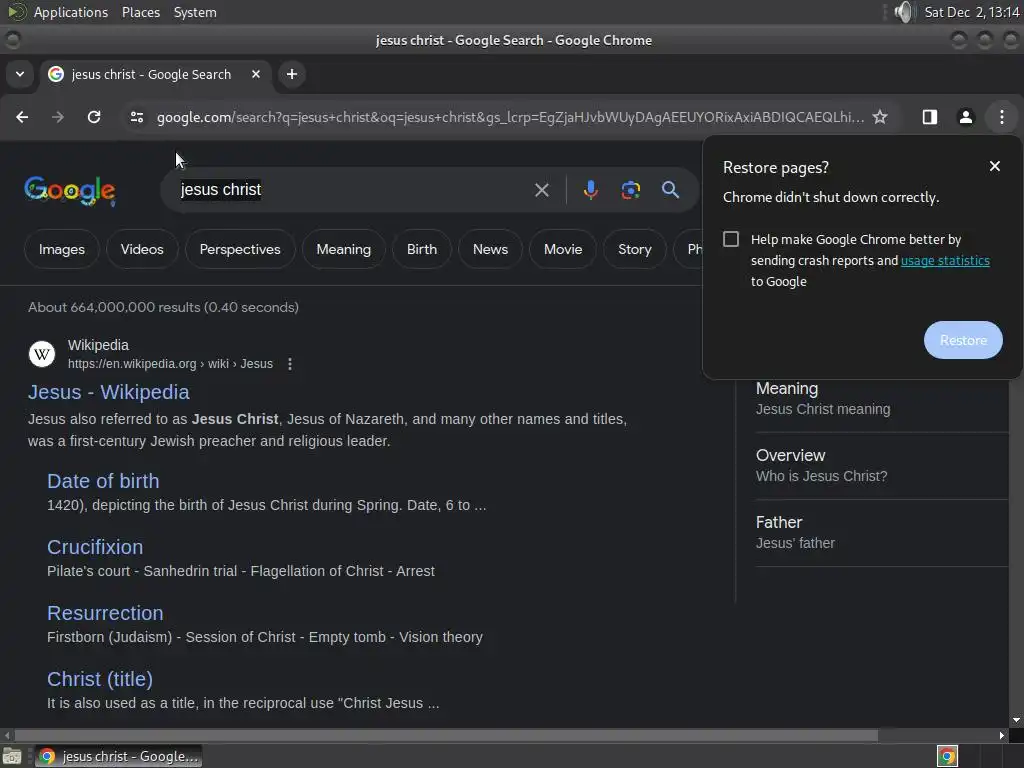1024x768 pixels.
Task: Open the Chrome three-dot menu
Action: pos(1002,117)
